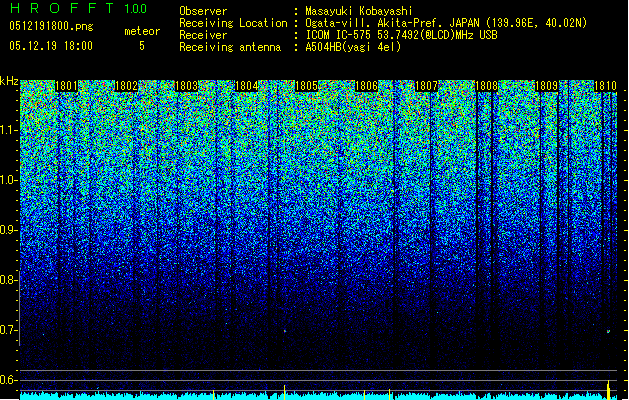Click the meteor label
Image resolution: width=629 pixels, height=400 pixels.
click(142, 32)
